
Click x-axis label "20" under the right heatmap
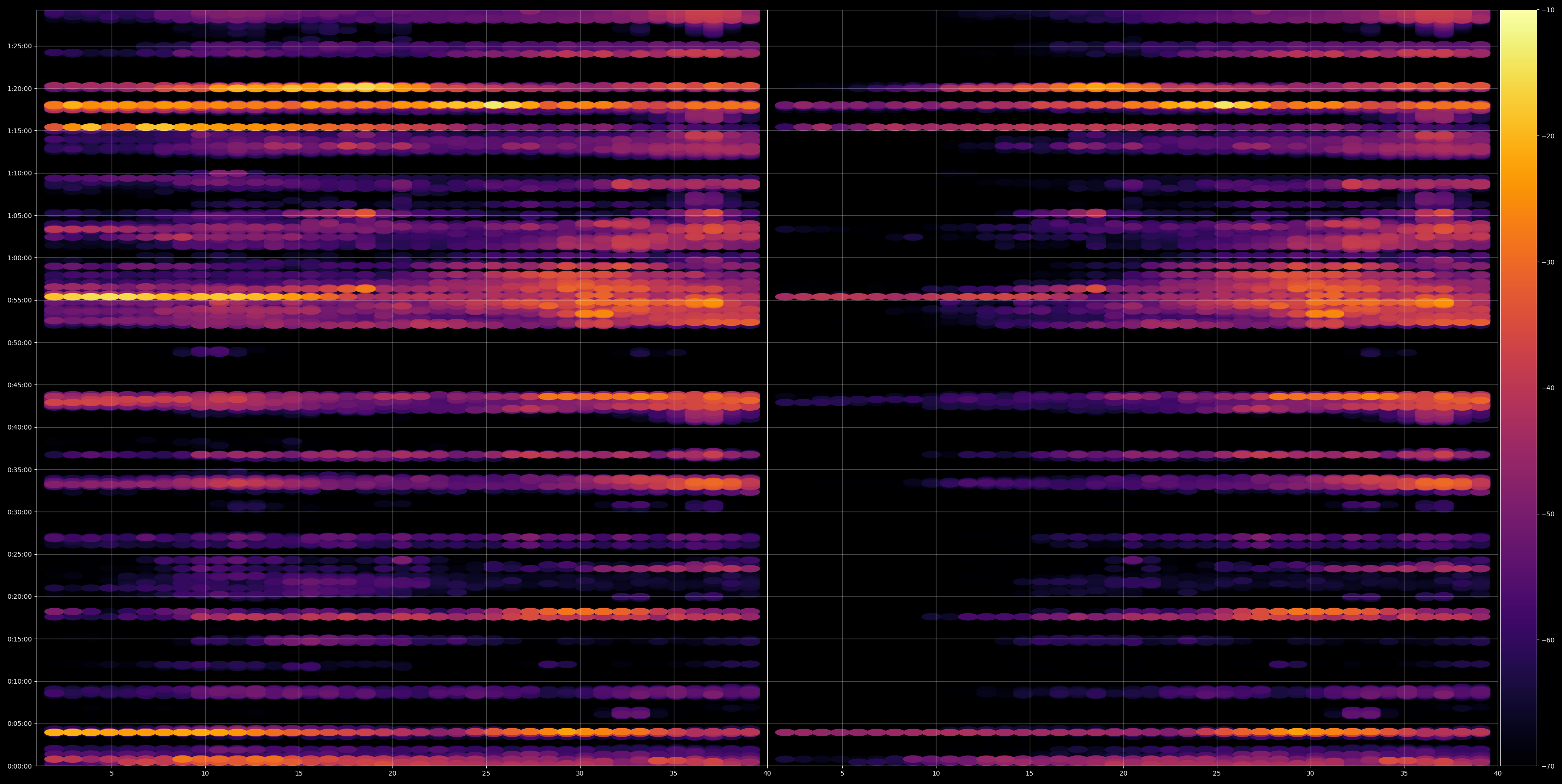tap(1124, 774)
